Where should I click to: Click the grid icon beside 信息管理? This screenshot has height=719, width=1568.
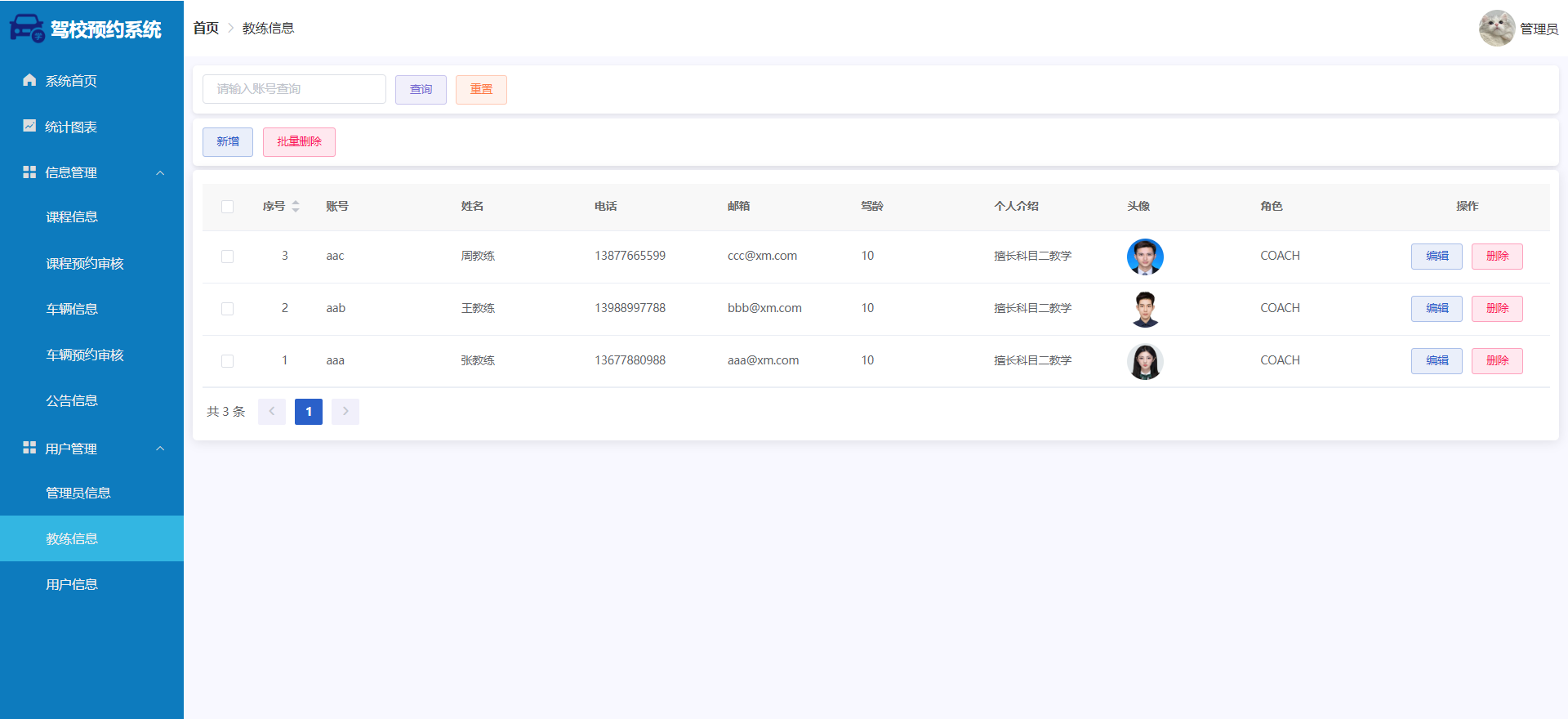(x=29, y=172)
